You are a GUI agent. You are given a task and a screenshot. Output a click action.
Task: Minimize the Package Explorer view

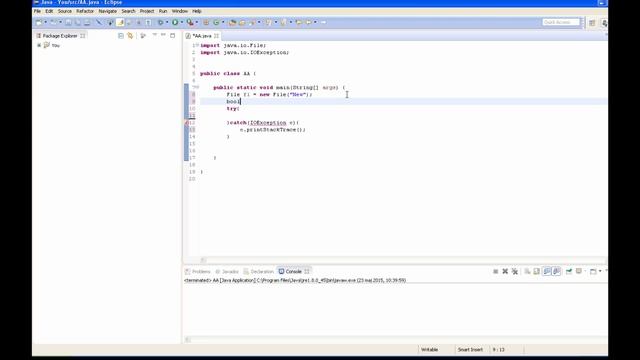click(x=163, y=35)
